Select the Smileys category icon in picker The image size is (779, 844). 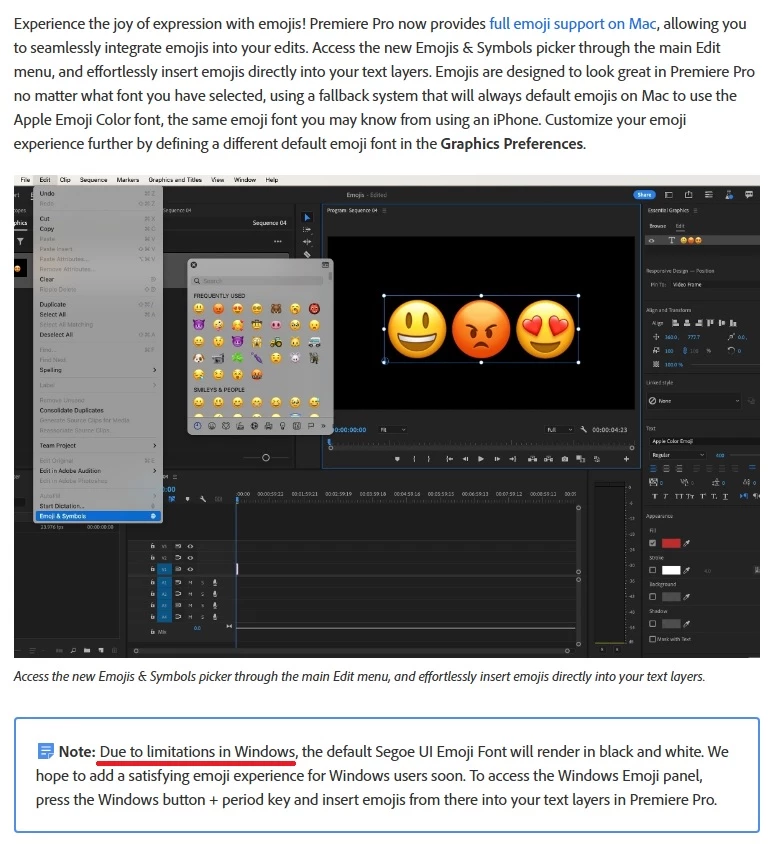(212, 426)
